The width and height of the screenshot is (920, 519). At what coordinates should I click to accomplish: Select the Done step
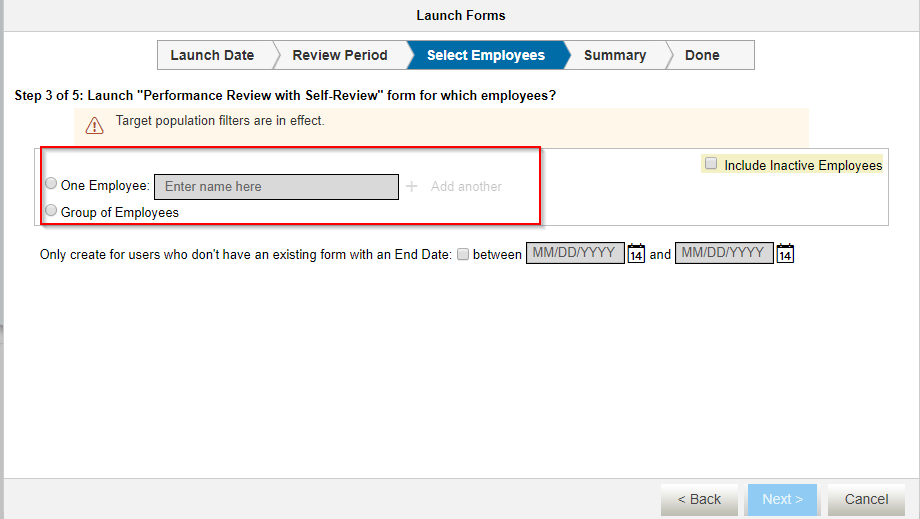[x=702, y=55]
